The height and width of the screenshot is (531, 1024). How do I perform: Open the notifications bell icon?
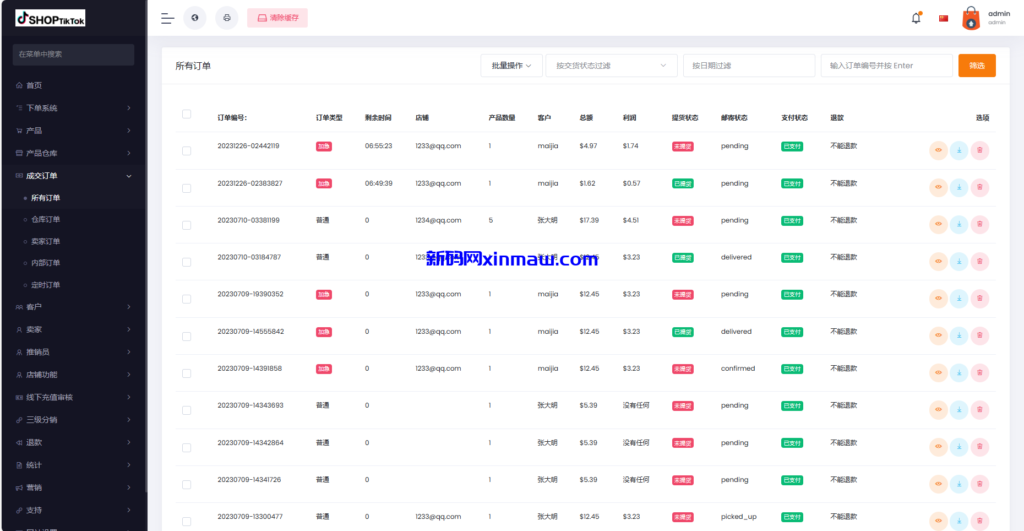point(916,18)
